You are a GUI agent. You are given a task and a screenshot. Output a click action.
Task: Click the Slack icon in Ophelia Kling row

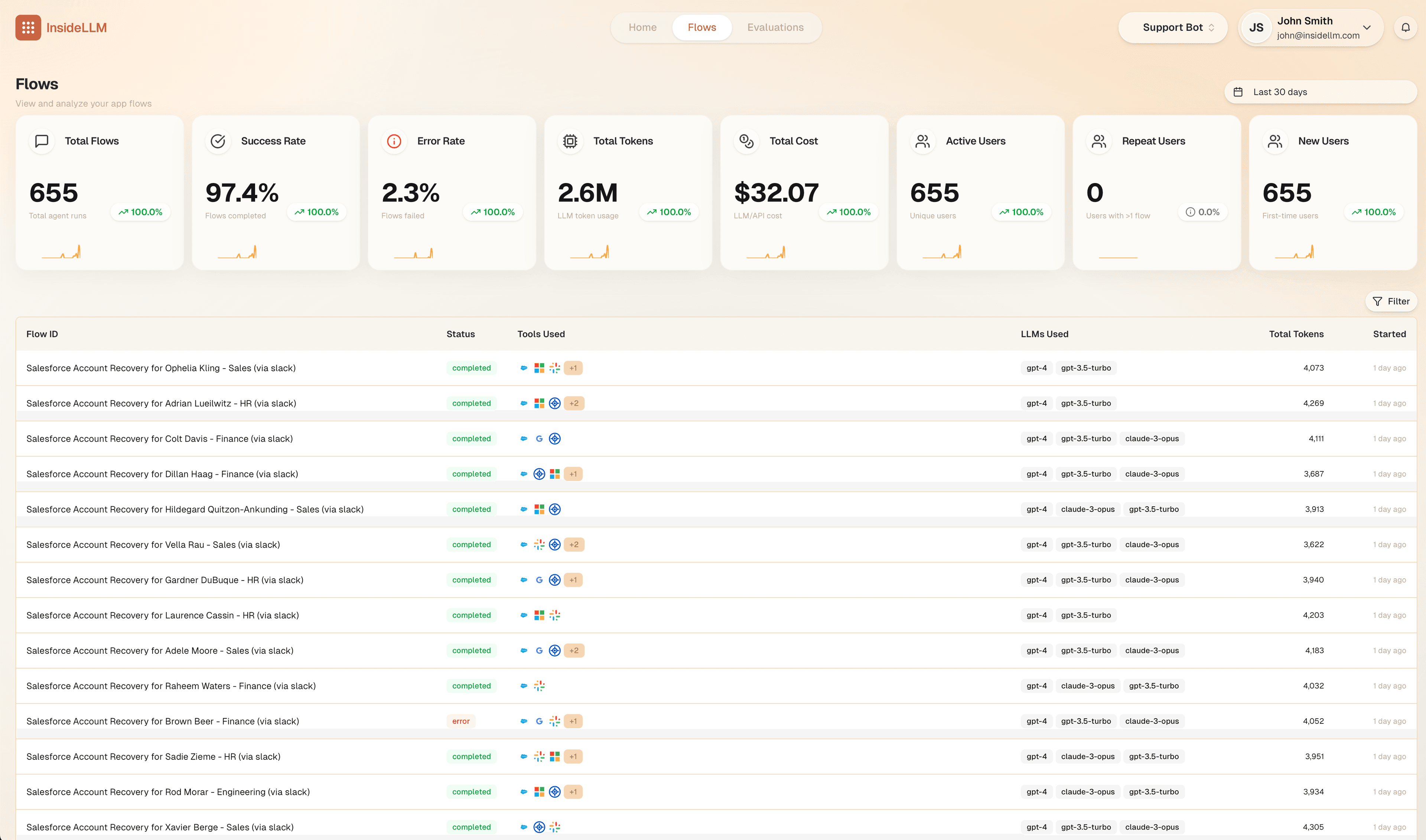[x=554, y=368]
